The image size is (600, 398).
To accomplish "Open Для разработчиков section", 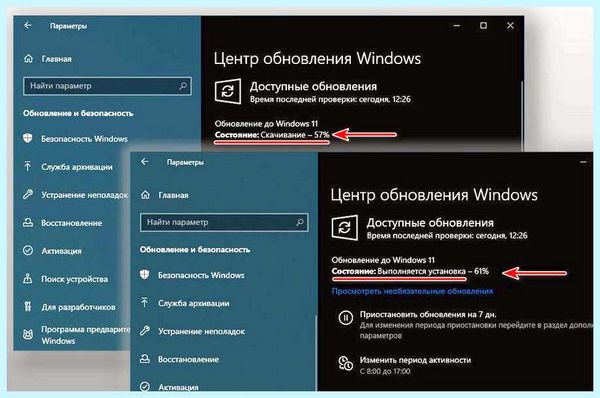I will 78,307.
